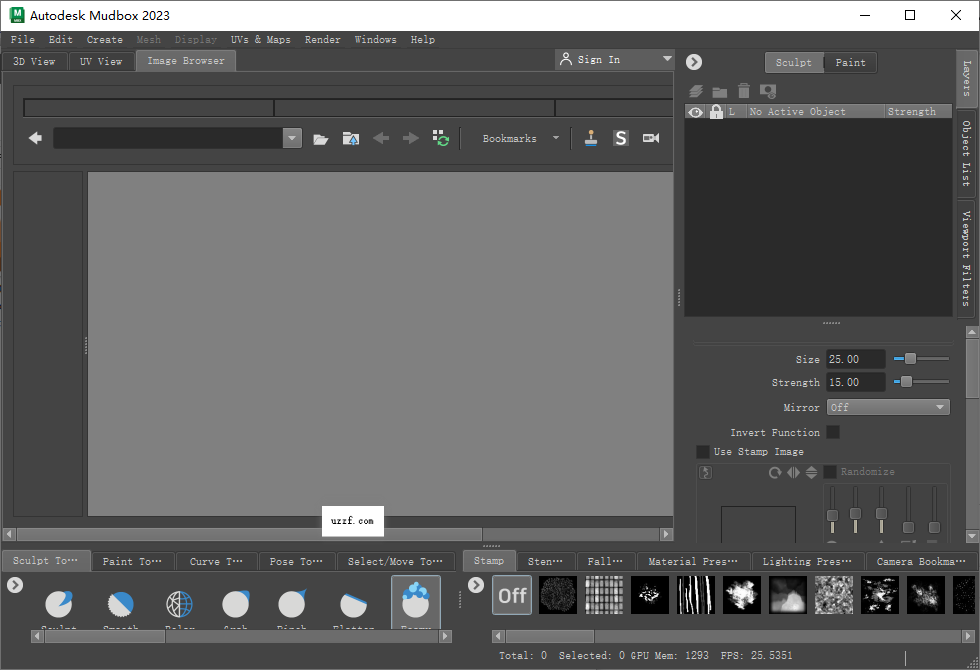Screen dimensions: 980x670
Task: Enable the Use Stamp Image checkbox
Action: pyautogui.click(x=703, y=451)
